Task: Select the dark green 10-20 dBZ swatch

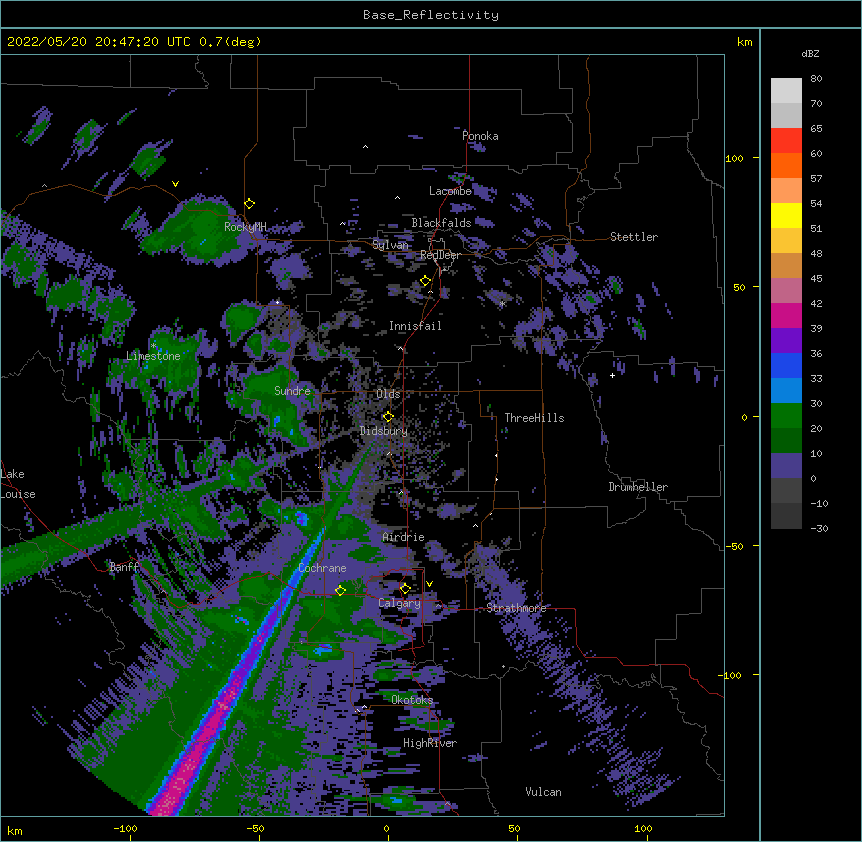Action: [786, 441]
